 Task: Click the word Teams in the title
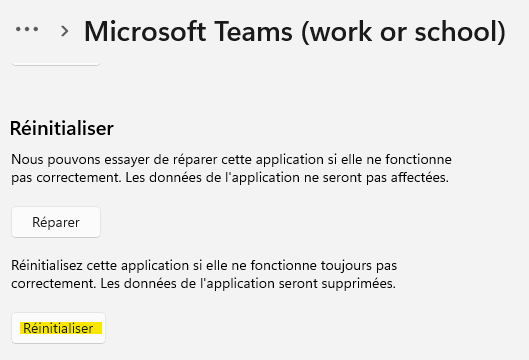(253, 31)
